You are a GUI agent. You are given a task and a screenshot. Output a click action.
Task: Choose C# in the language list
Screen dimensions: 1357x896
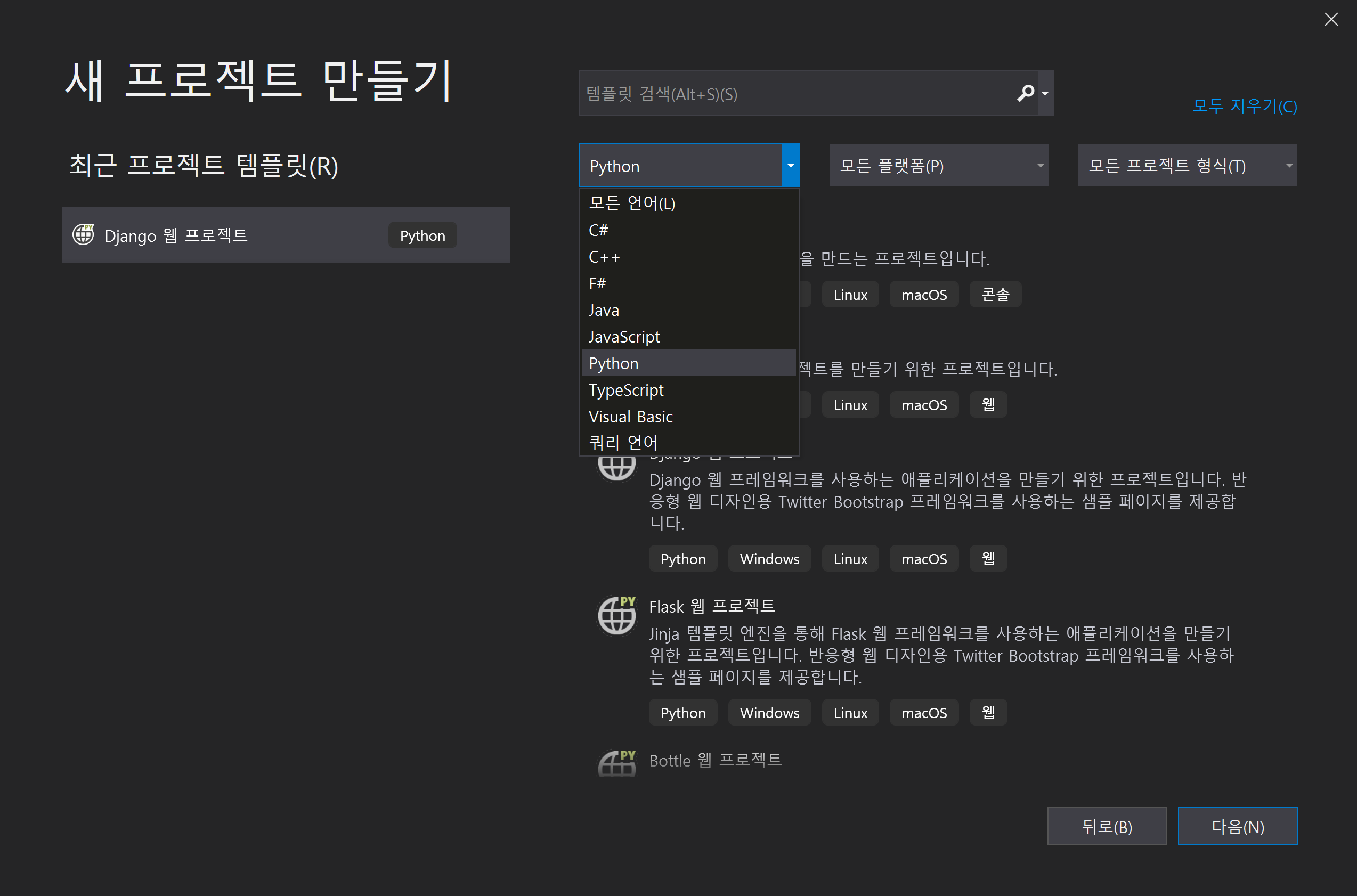(599, 230)
